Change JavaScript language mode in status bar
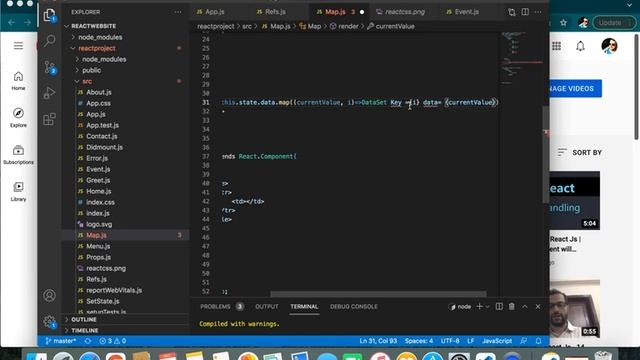The image size is (640, 360). click(497, 341)
